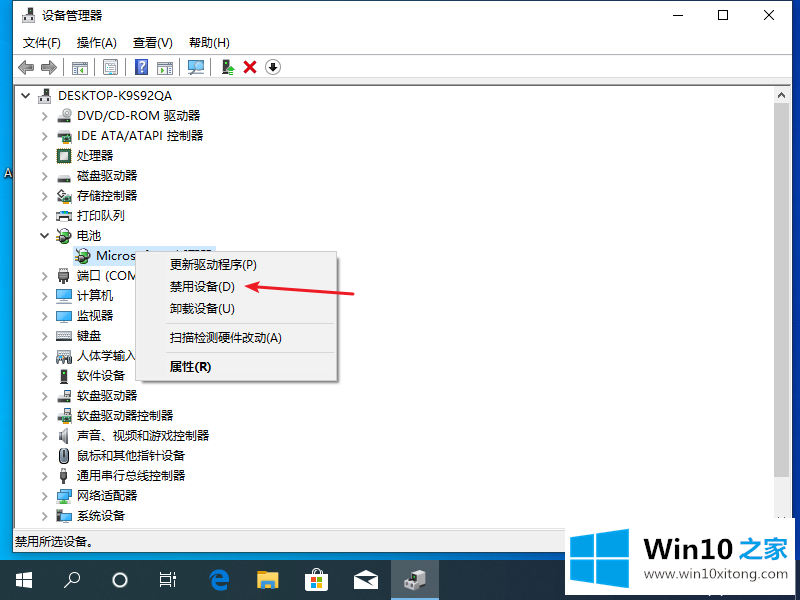Select the 打印队列 text label

[x=101, y=216]
